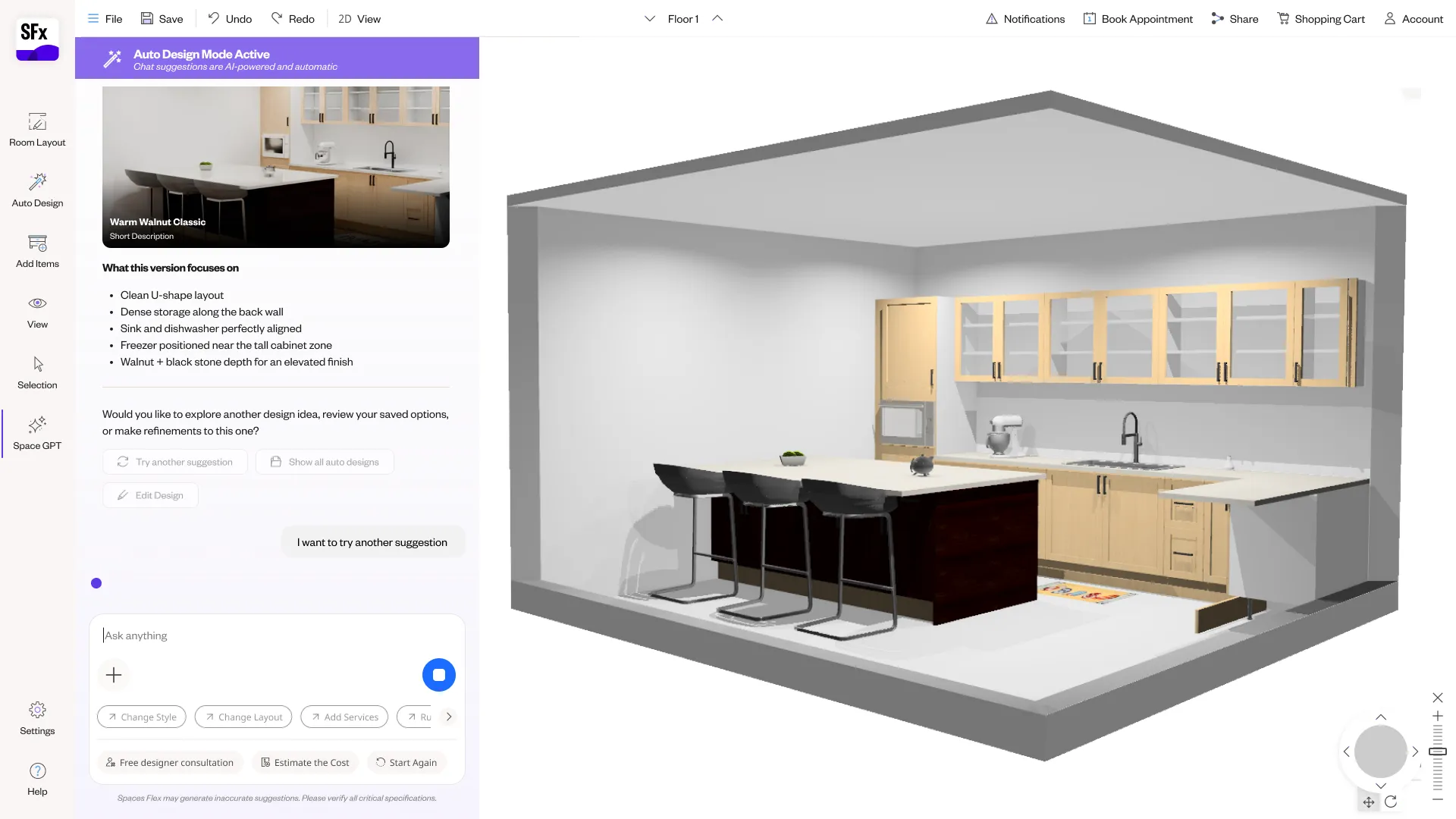The image size is (1456, 819).
Task: Click Save in the top toolbar
Action: [162, 19]
